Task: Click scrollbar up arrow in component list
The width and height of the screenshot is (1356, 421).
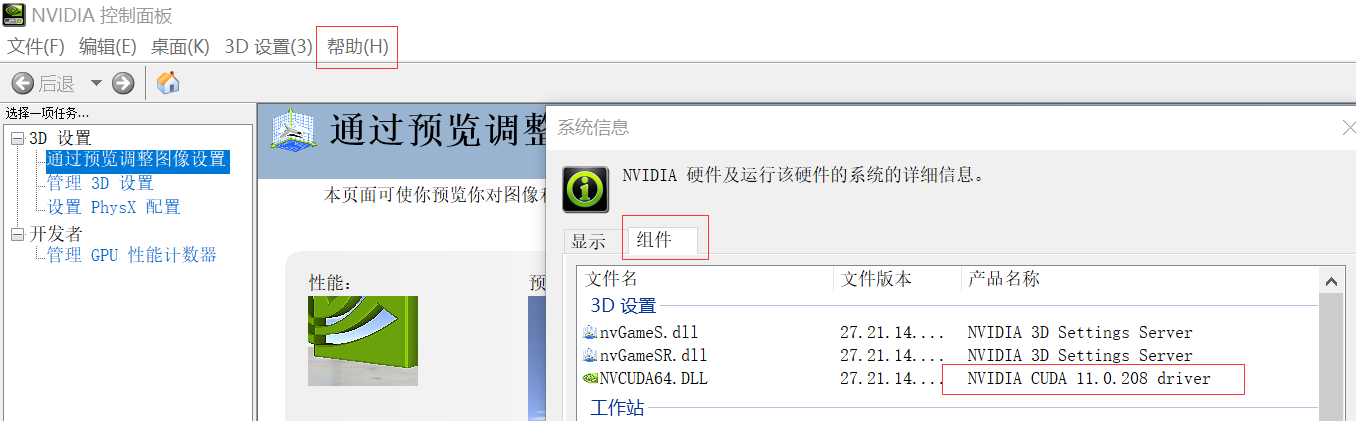Action: (x=1331, y=281)
